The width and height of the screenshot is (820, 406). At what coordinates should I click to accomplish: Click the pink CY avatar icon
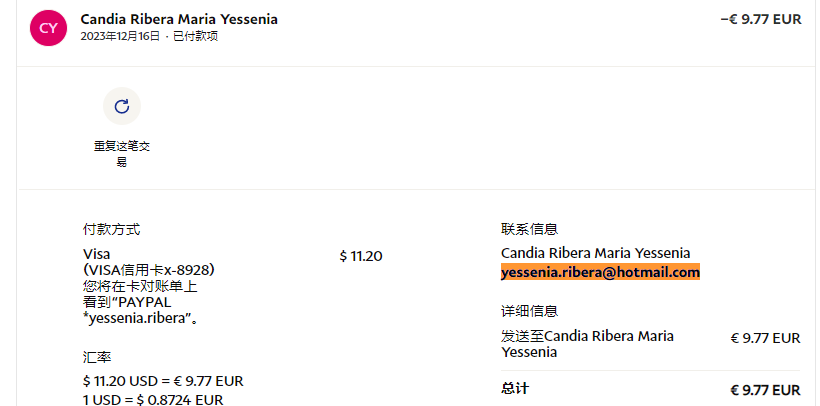48,28
